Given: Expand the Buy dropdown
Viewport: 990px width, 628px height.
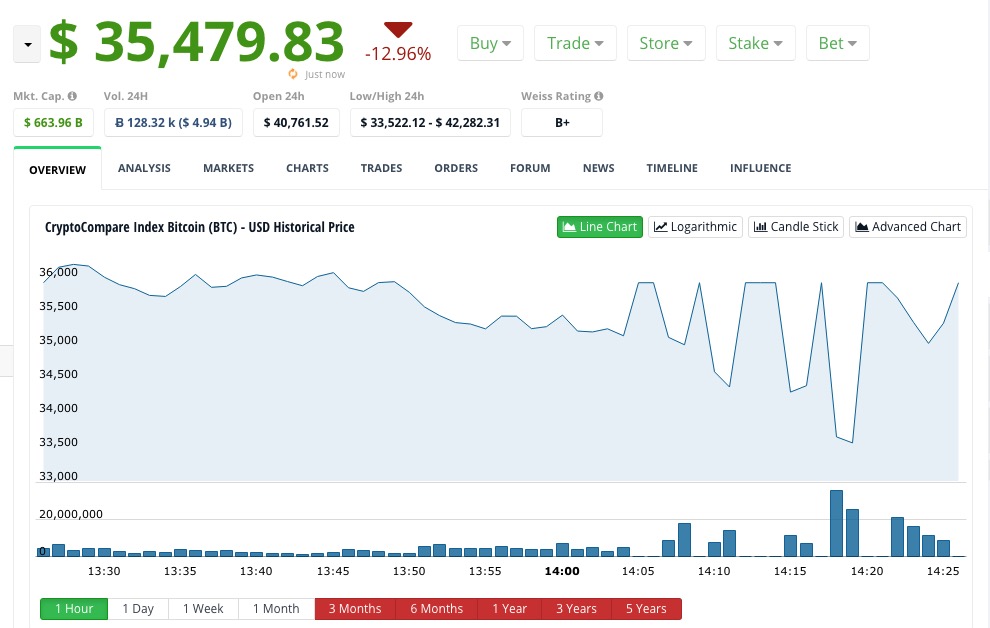Looking at the screenshot, I should [x=490, y=43].
